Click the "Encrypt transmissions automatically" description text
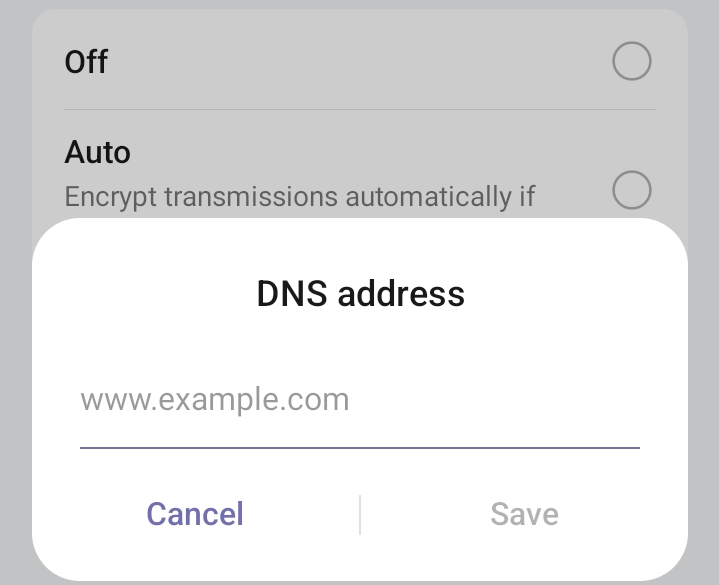Image resolution: width=719 pixels, height=585 pixels. coord(300,196)
